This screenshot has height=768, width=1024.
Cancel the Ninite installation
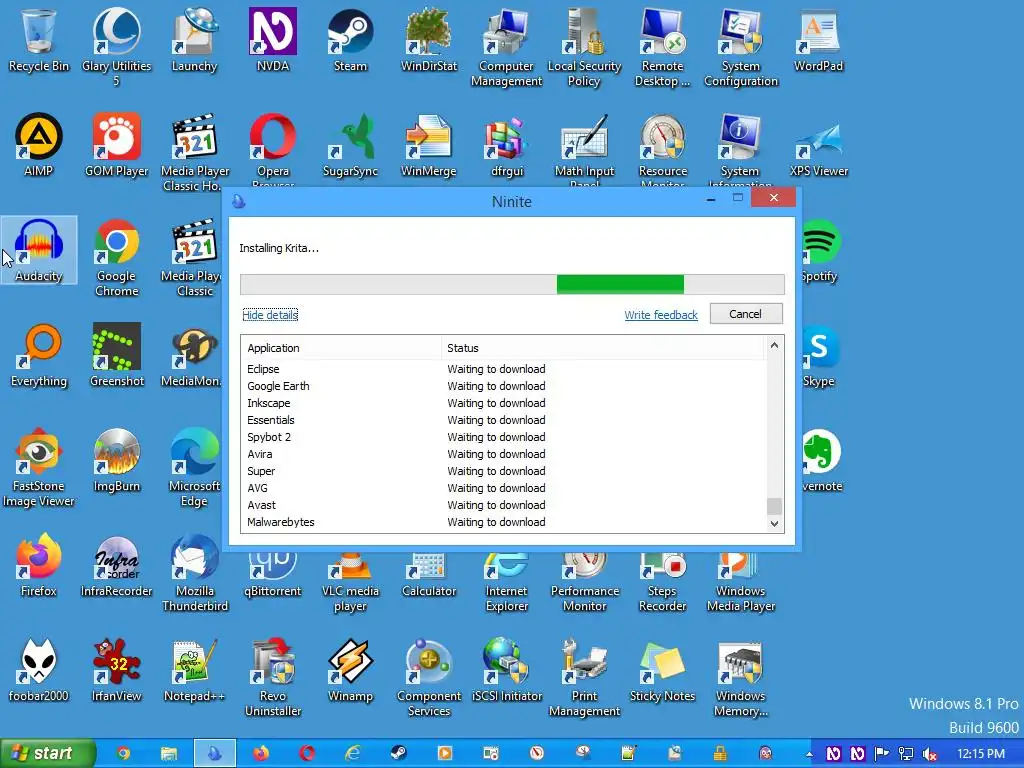click(745, 314)
